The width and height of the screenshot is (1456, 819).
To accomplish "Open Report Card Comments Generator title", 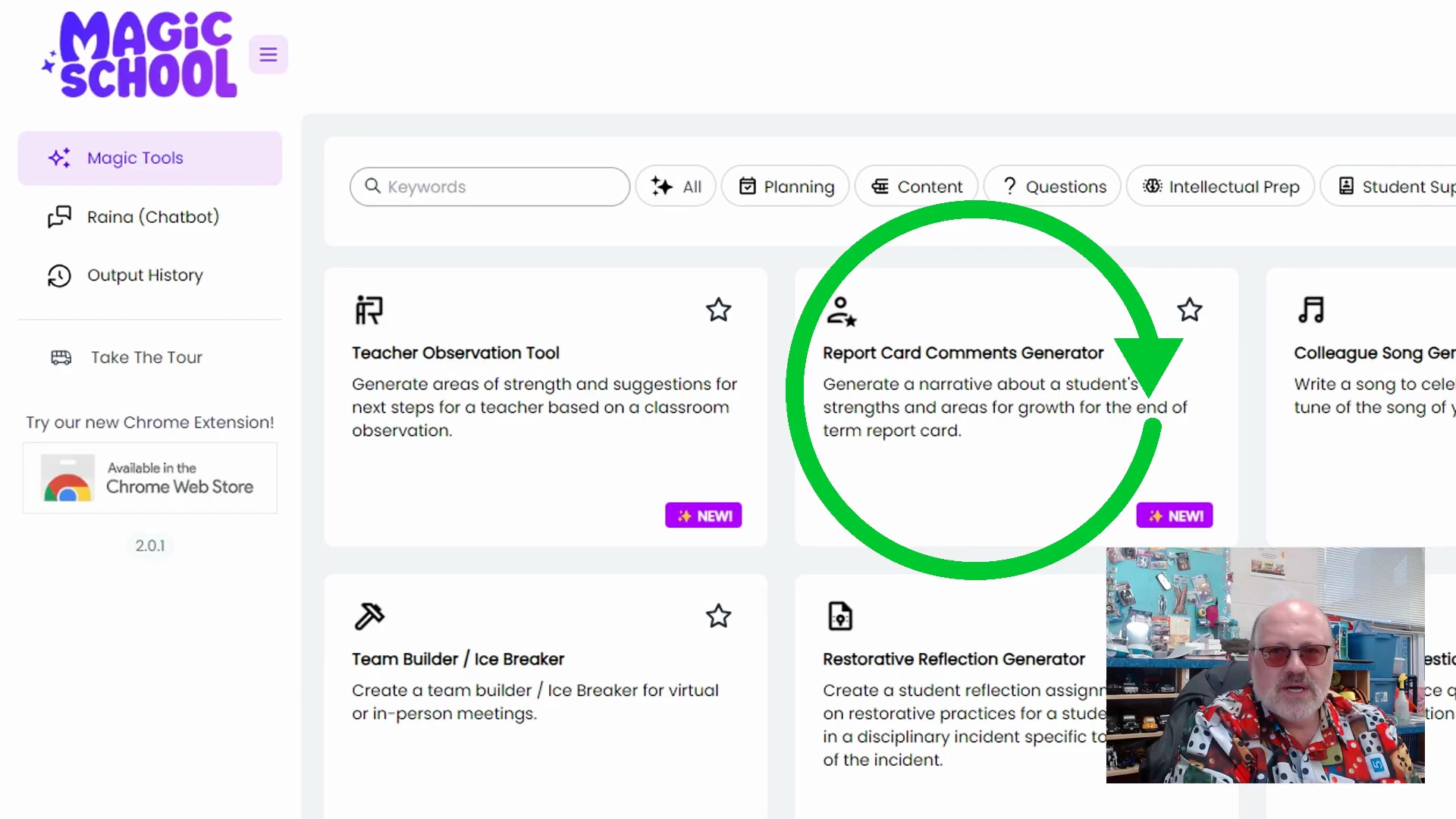I will (x=963, y=353).
